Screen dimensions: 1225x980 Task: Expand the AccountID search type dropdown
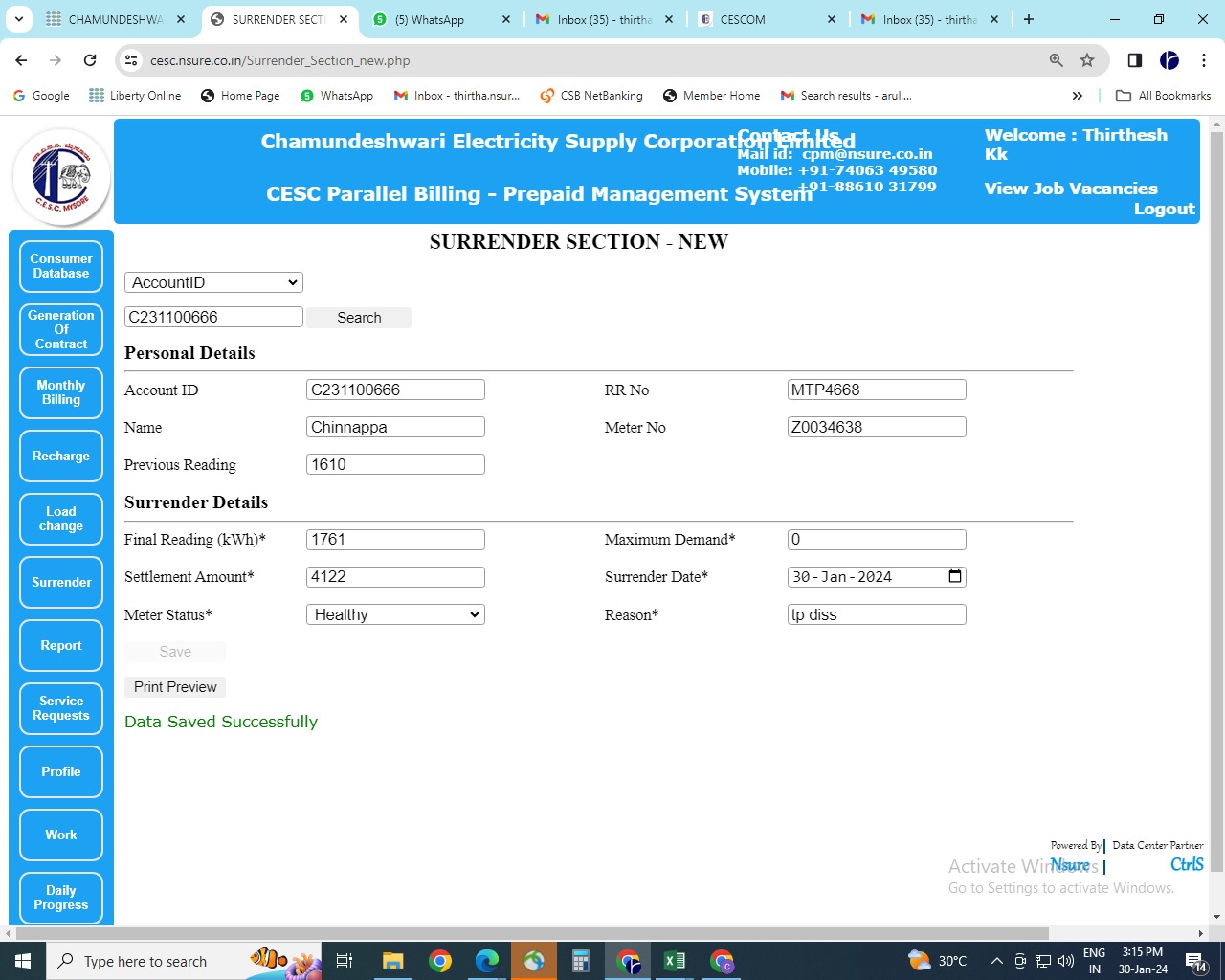[213, 282]
